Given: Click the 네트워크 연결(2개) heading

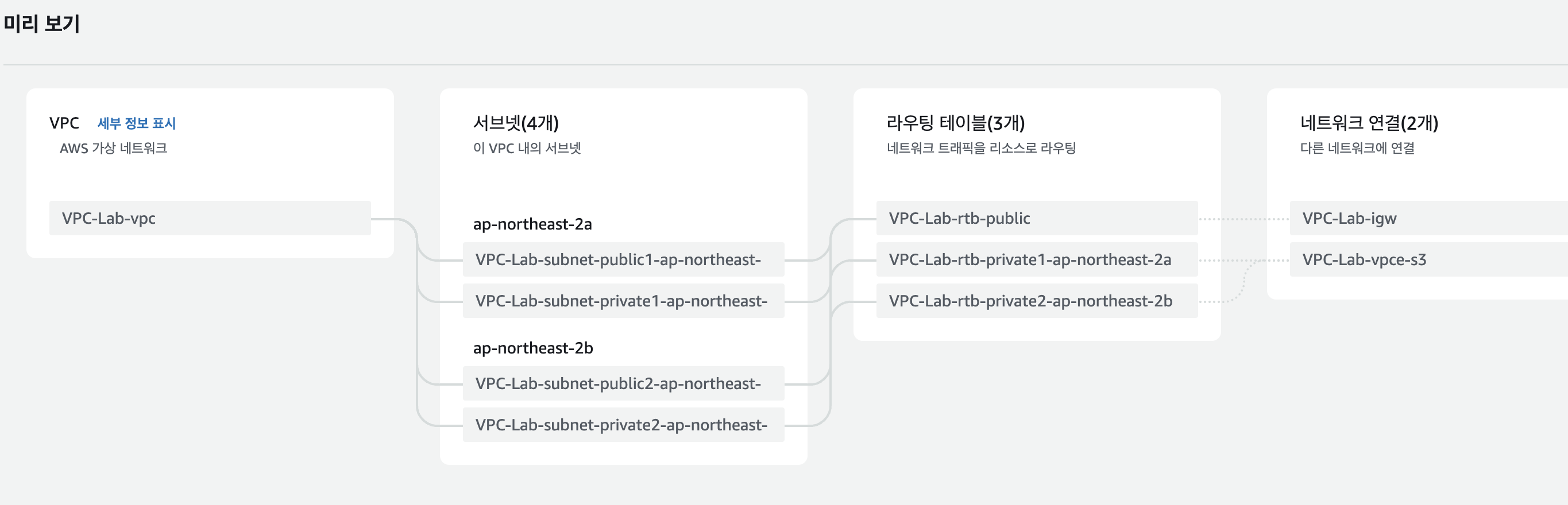Looking at the screenshot, I should [x=1369, y=123].
